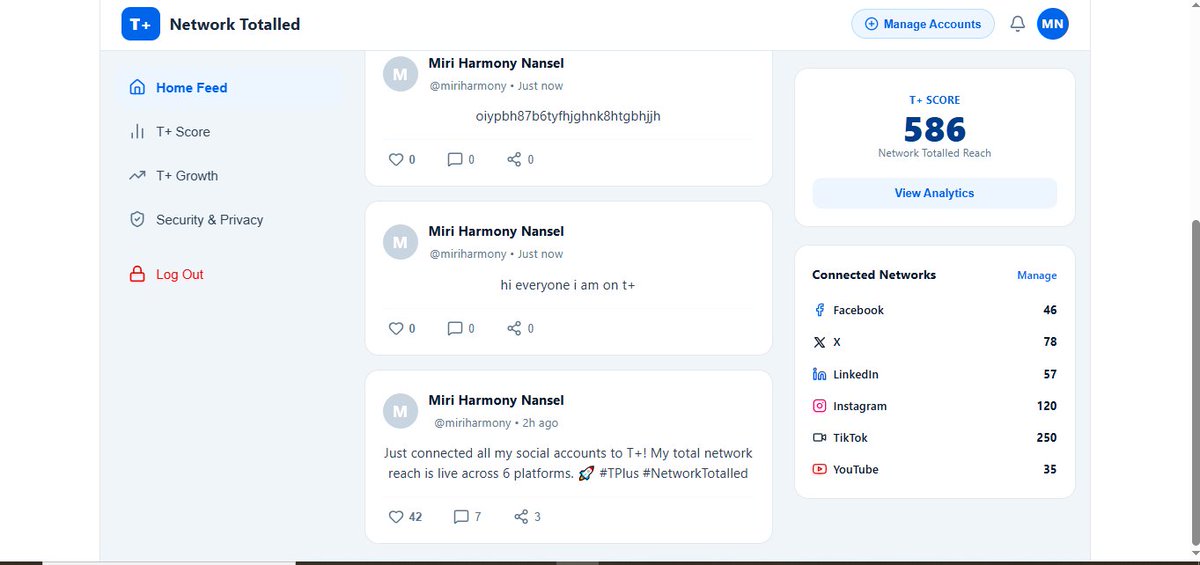Click View Analytics button
This screenshot has height=565, width=1200.
coord(934,193)
